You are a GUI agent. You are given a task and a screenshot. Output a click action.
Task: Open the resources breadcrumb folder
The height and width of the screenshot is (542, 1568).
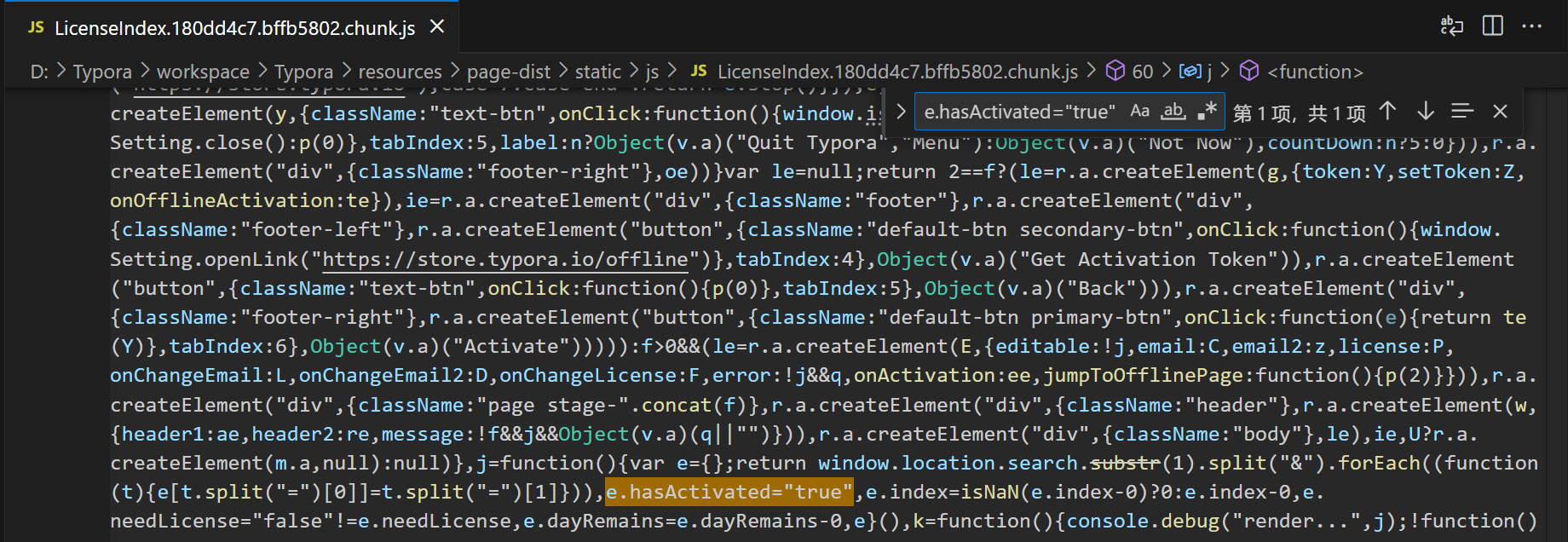[400, 72]
